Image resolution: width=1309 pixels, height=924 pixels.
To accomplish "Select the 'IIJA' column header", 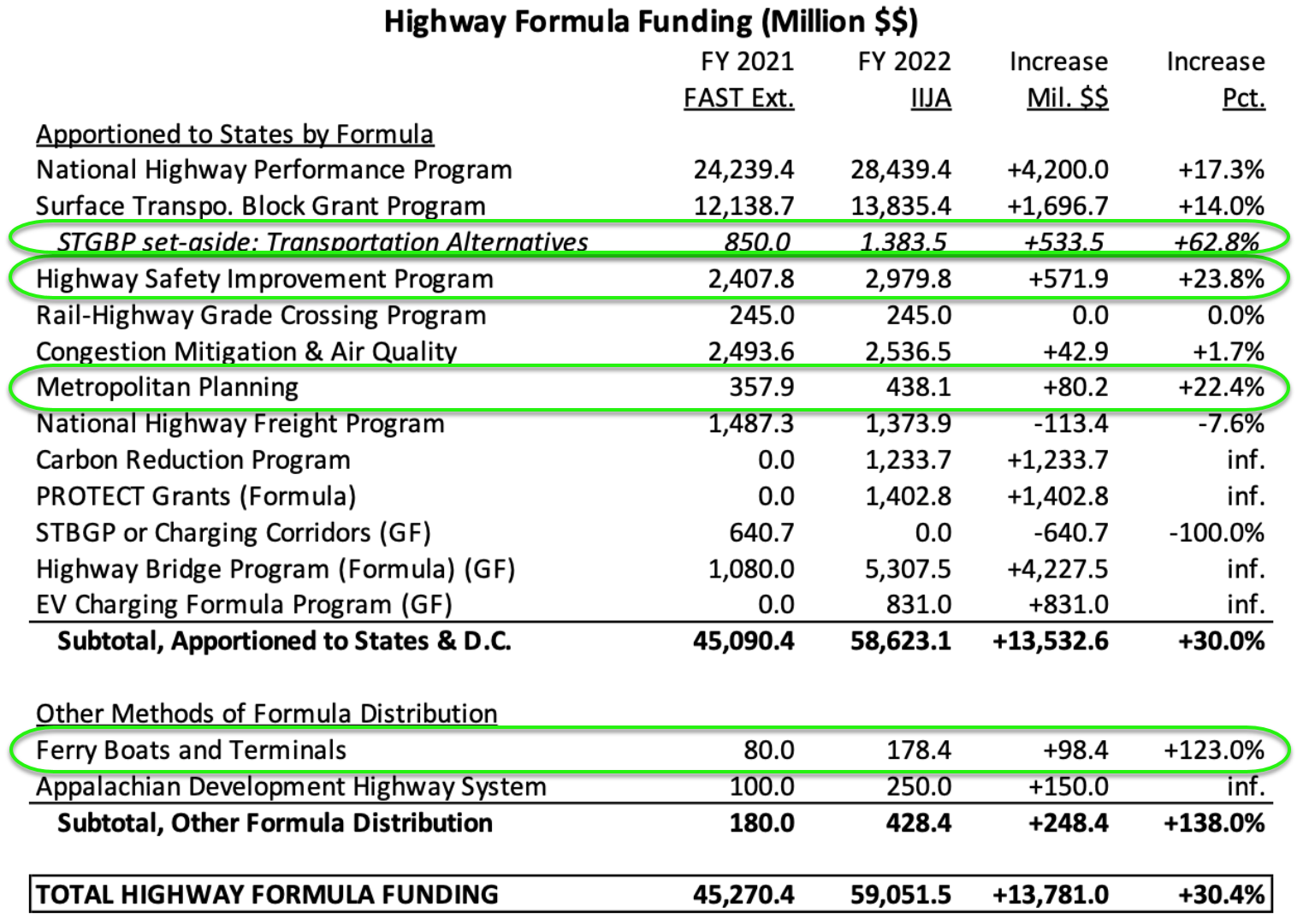I will click(930, 98).
